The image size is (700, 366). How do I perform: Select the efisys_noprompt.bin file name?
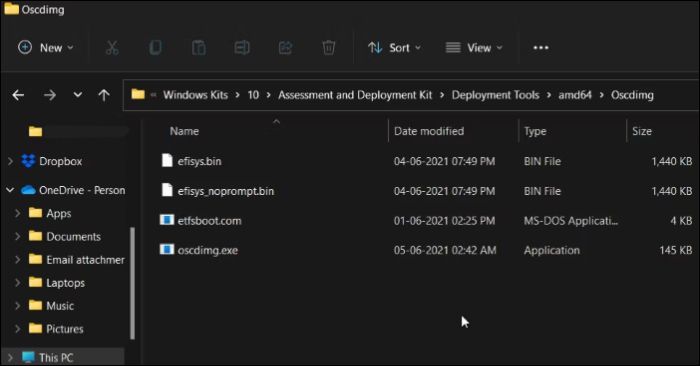click(x=226, y=191)
